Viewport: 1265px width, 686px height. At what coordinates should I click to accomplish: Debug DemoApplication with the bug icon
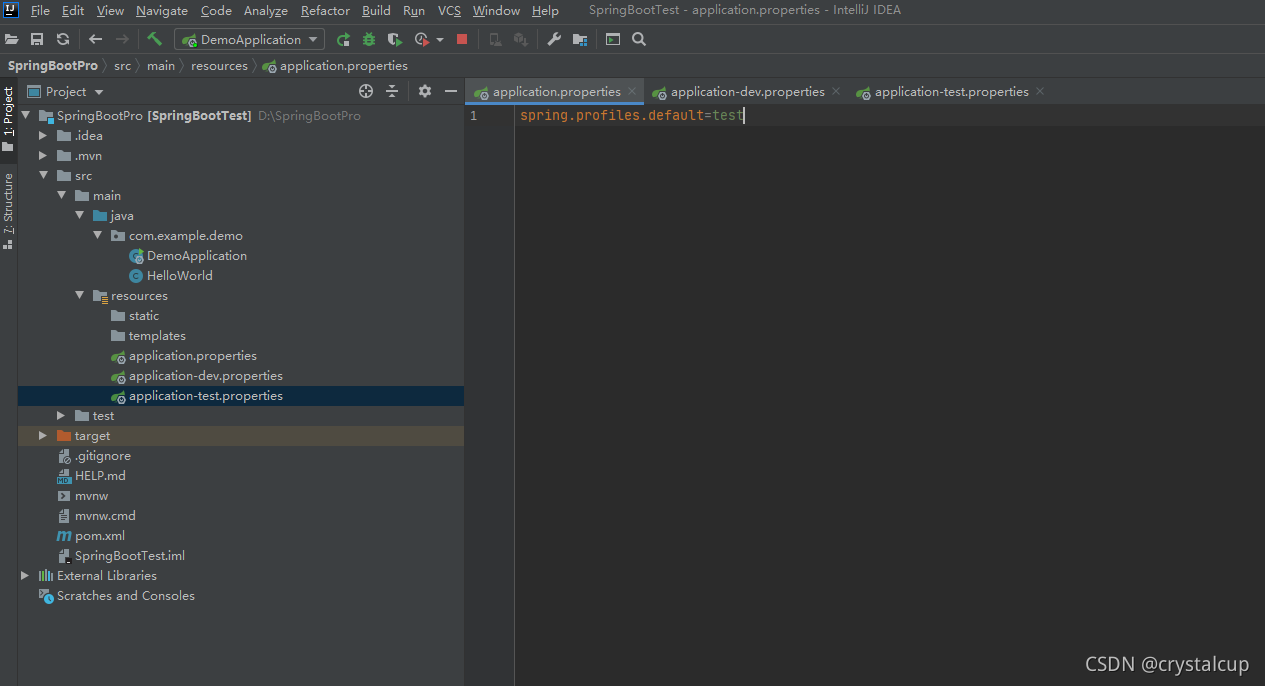[x=369, y=39]
